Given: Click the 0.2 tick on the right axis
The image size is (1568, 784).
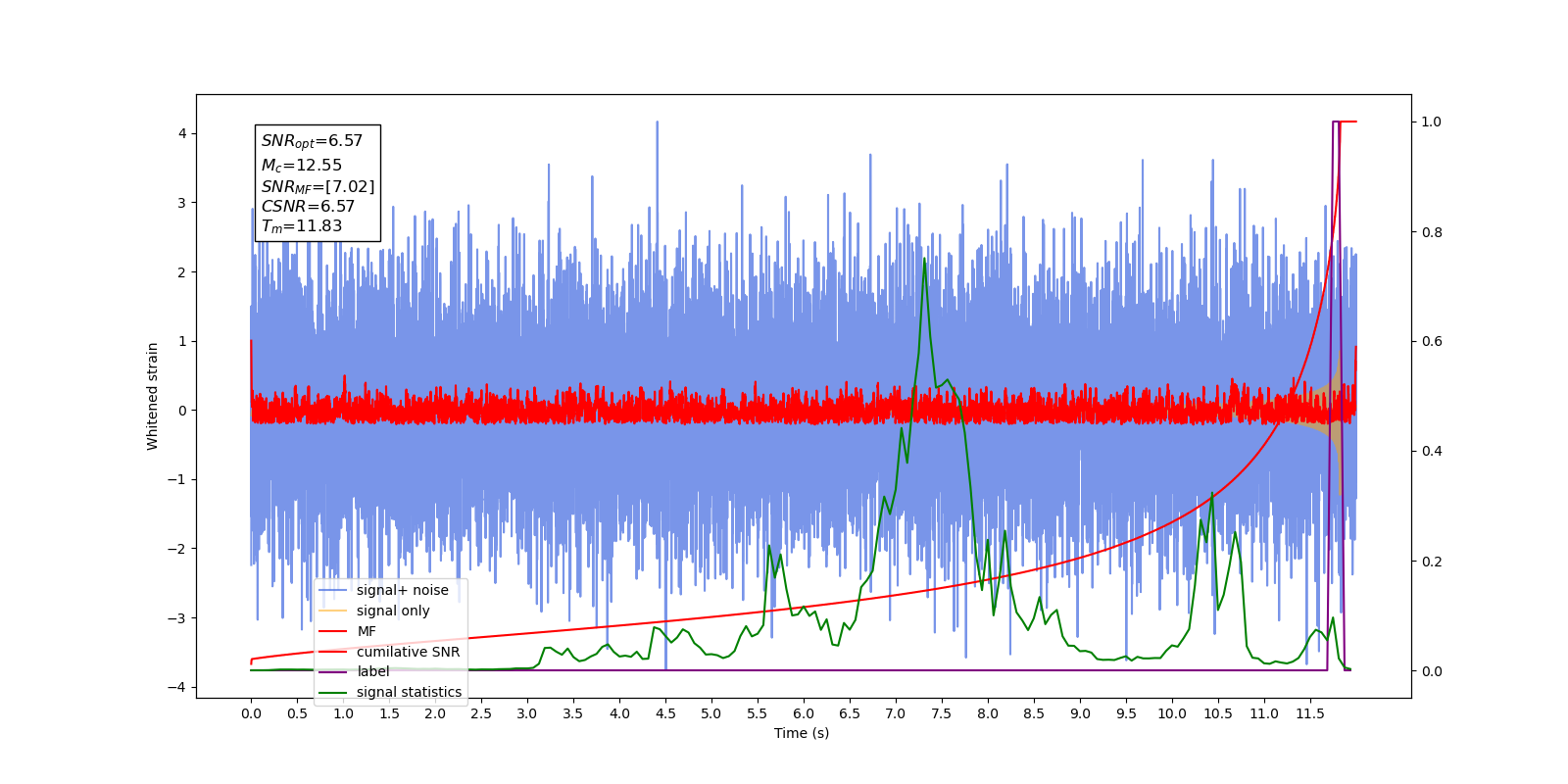Looking at the screenshot, I should pyautogui.click(x=1432, y=562).
